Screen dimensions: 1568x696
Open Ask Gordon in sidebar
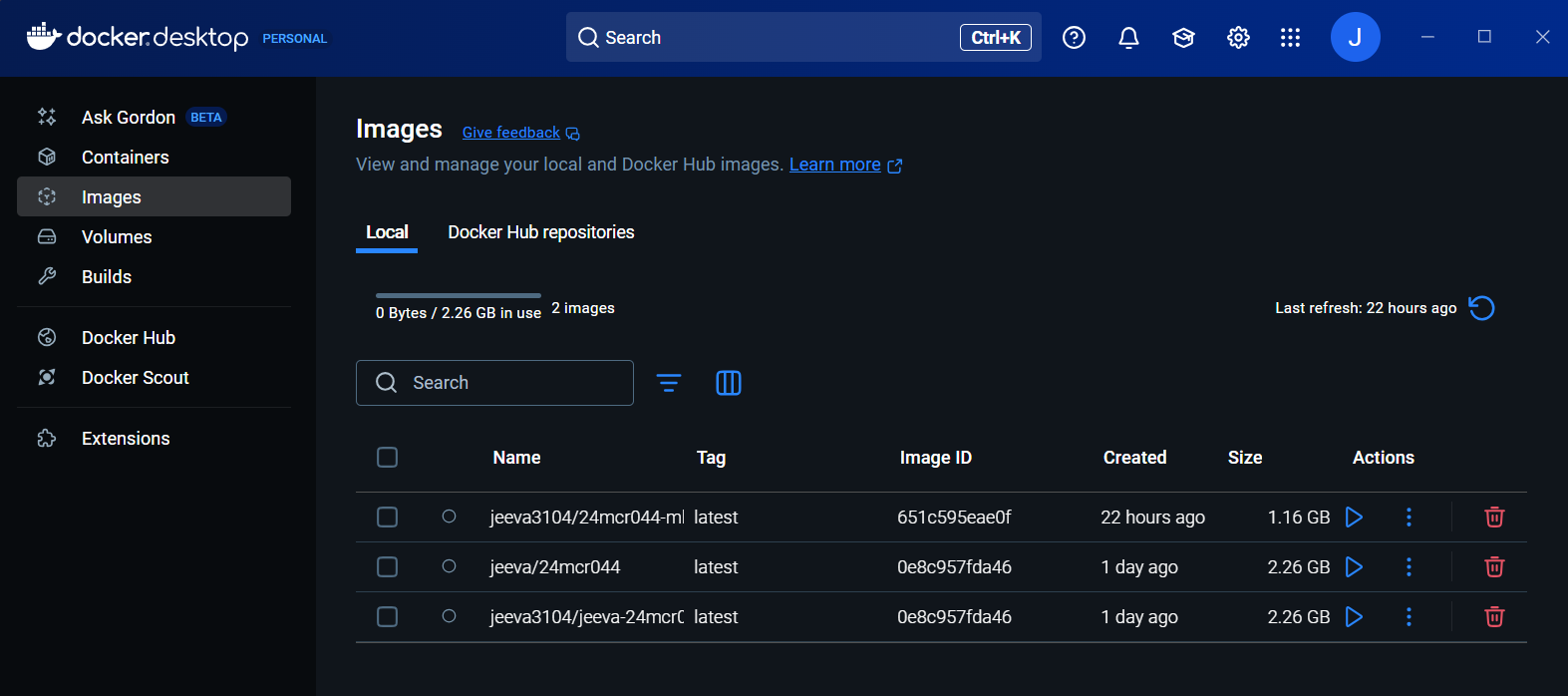[x=155, y=117]
